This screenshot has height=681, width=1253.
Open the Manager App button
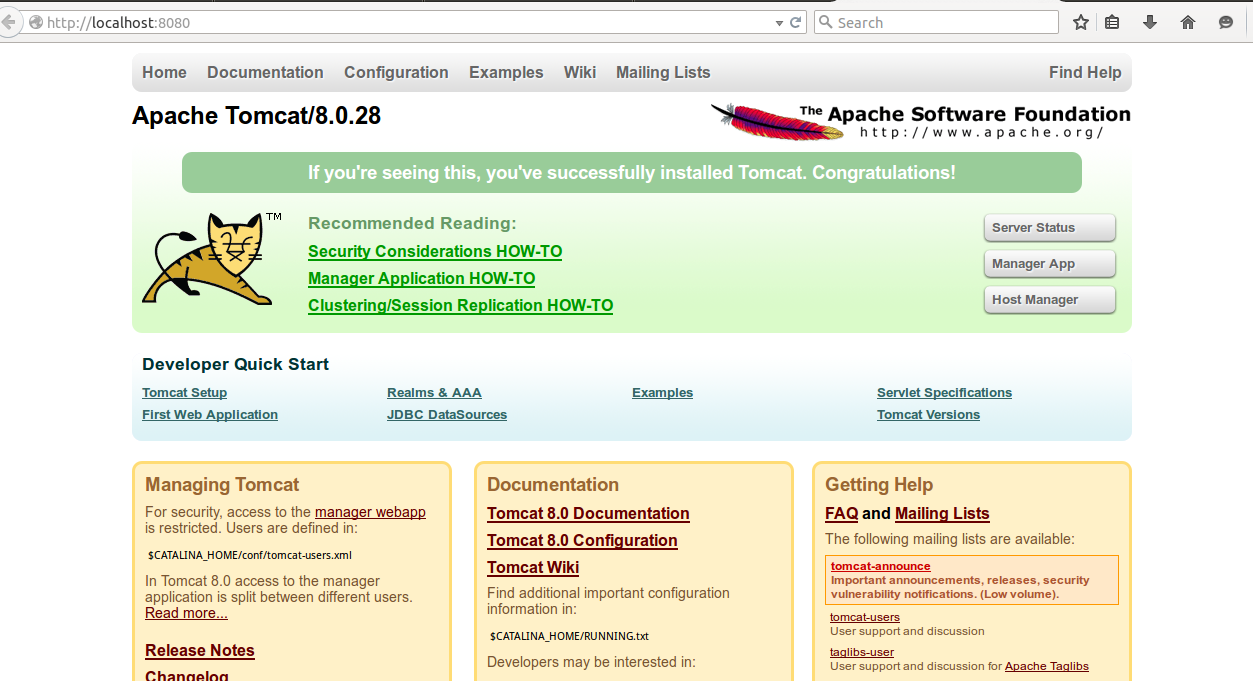[x=1049, y=264]
